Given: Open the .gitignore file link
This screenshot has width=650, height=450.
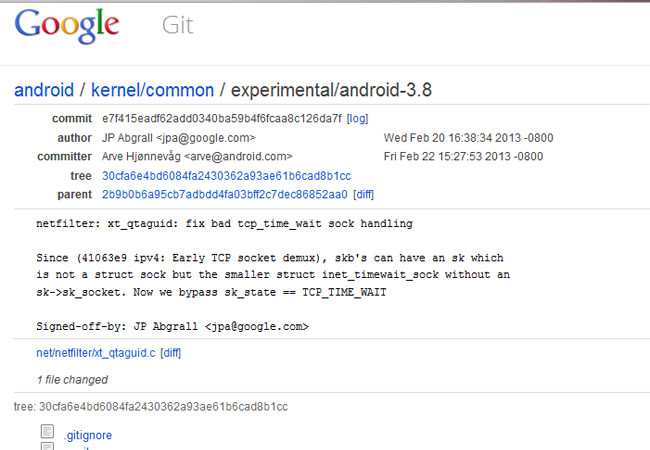Looking at the screenshot, I should point(88,435).
